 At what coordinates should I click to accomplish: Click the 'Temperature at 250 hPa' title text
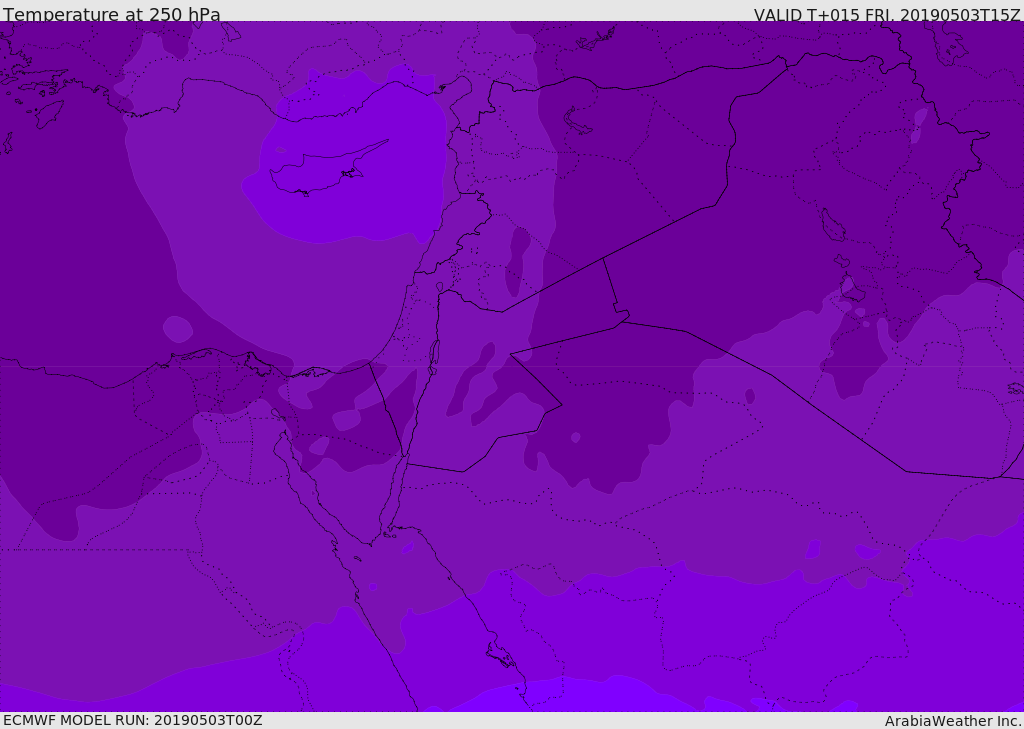[x=112, y=14]
